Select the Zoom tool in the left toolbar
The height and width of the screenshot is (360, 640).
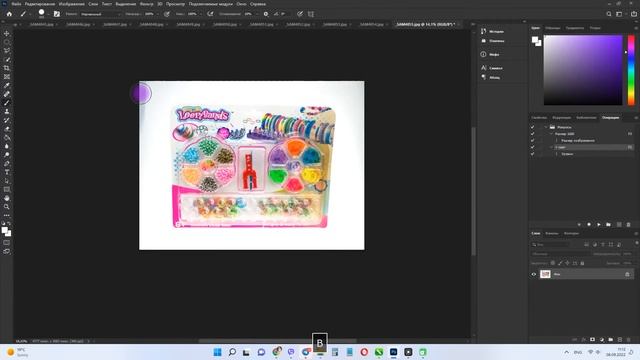[7, 207]
